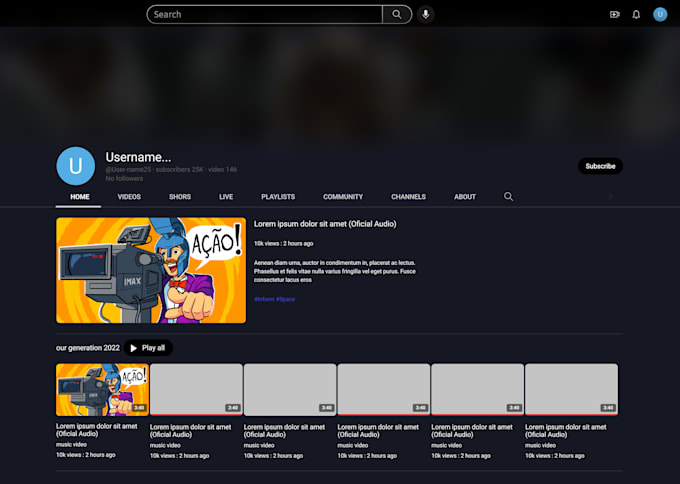Open the fifth playlist video gray thumbnail

(477, 389)
